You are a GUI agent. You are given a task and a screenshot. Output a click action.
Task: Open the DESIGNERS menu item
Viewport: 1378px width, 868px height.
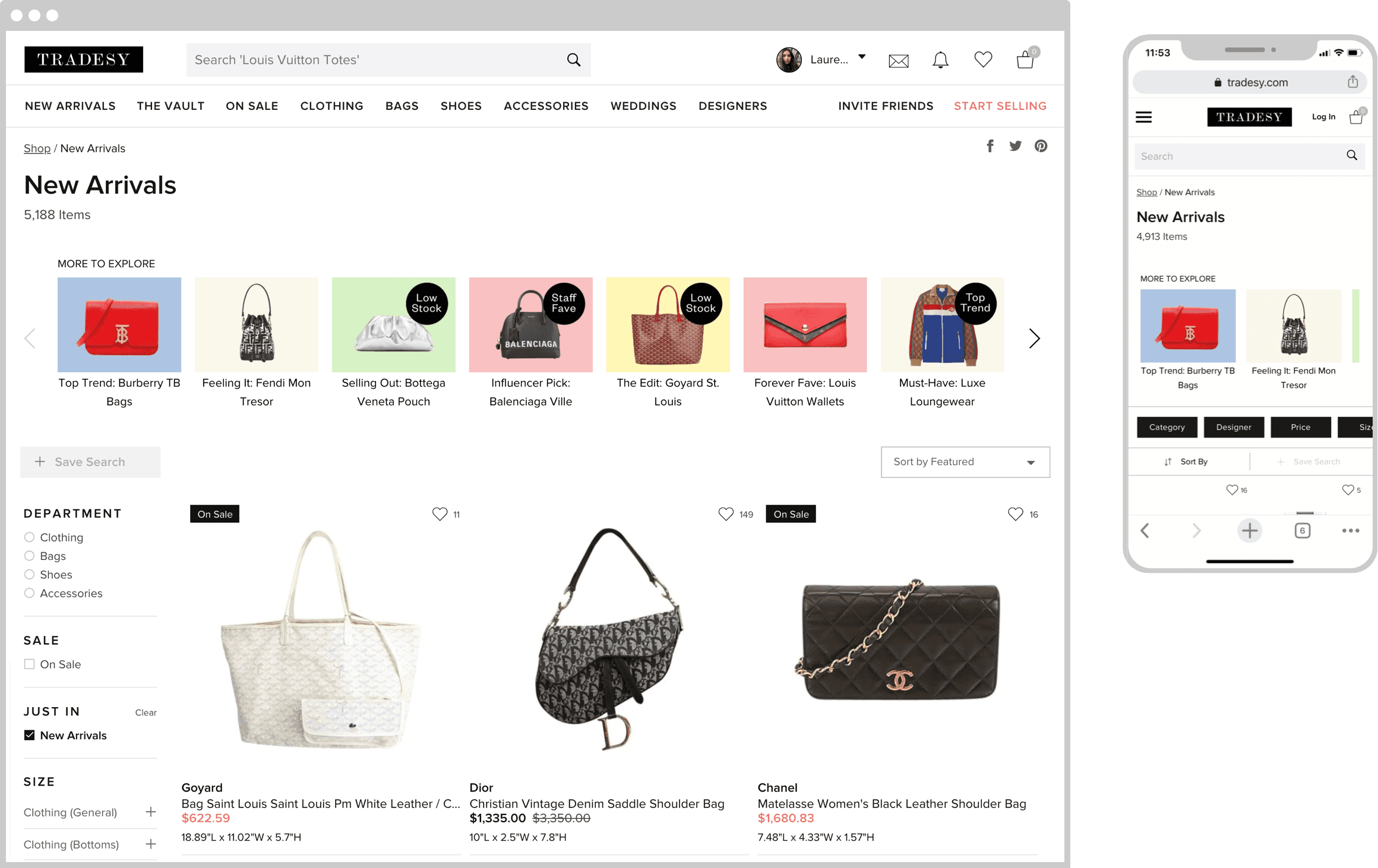(732, 106)
